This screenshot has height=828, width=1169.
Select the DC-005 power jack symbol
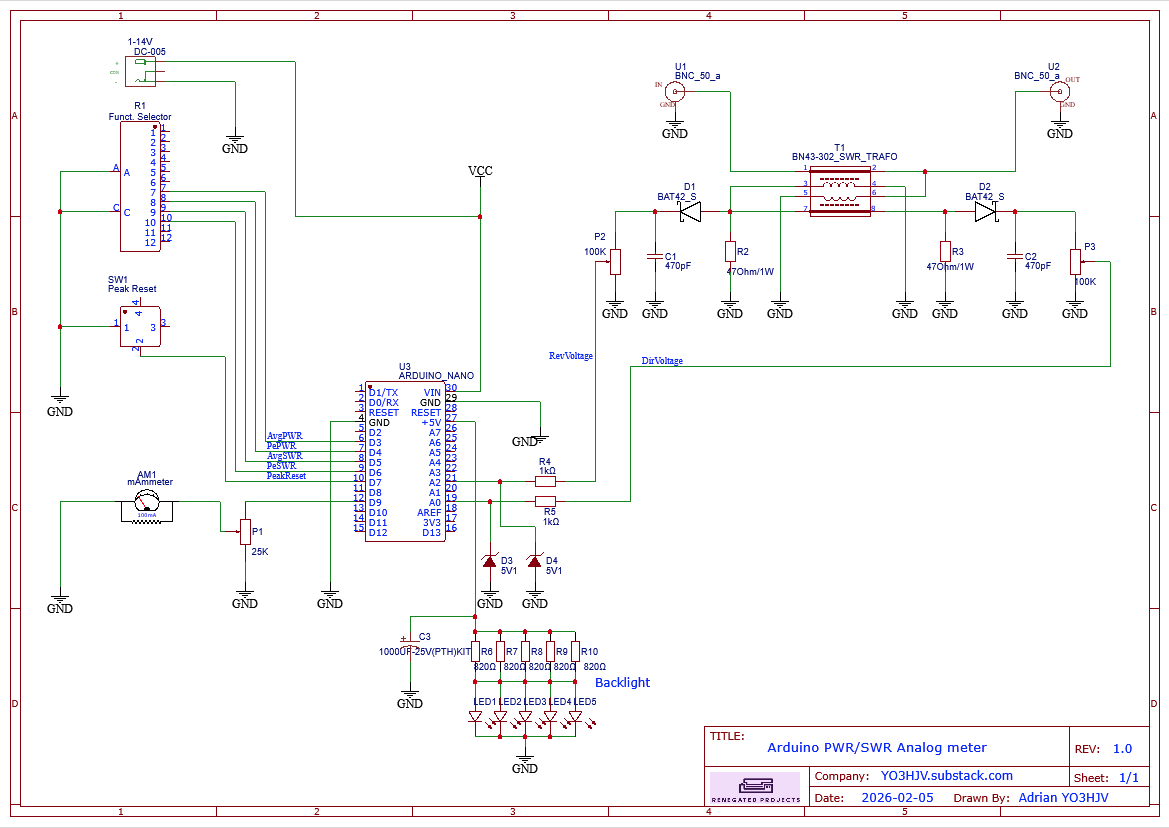[x=140, y=71]
